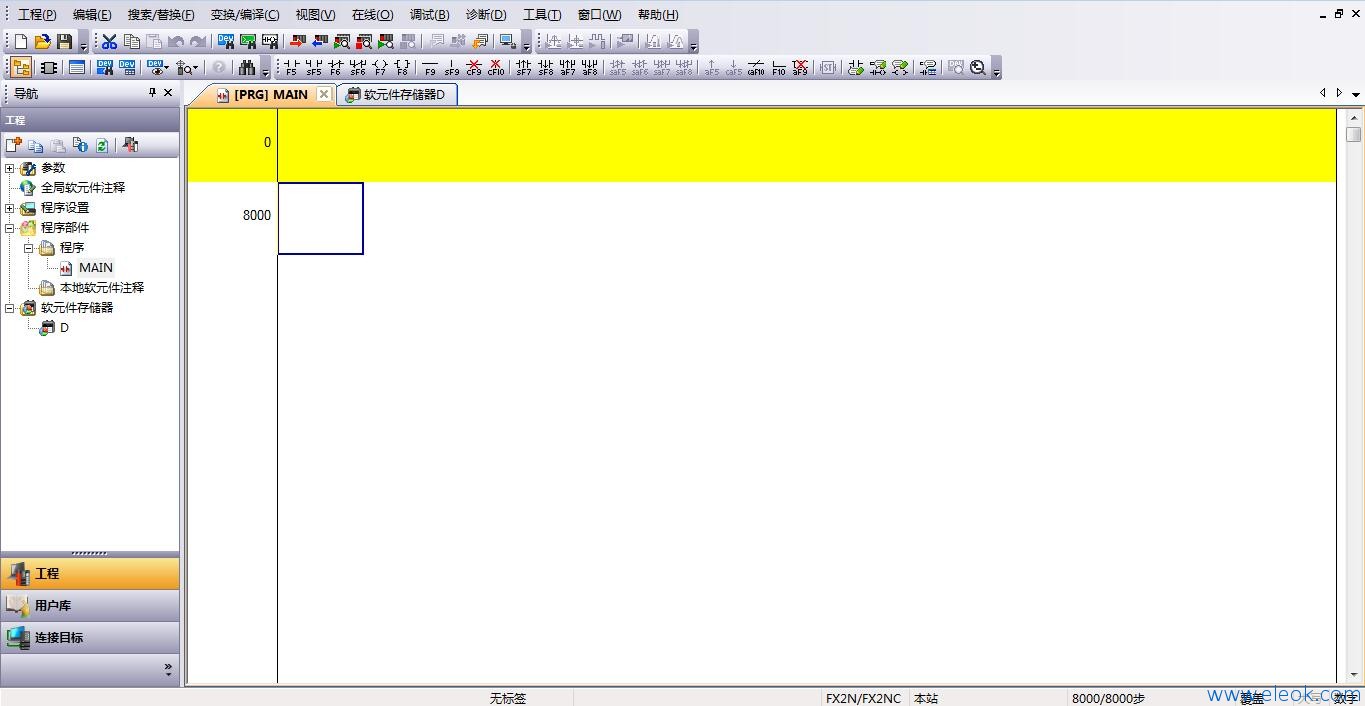Expand the 参数 tree node
The height and width of the screenshot is (706, 1365).
(x=10, y=168)
